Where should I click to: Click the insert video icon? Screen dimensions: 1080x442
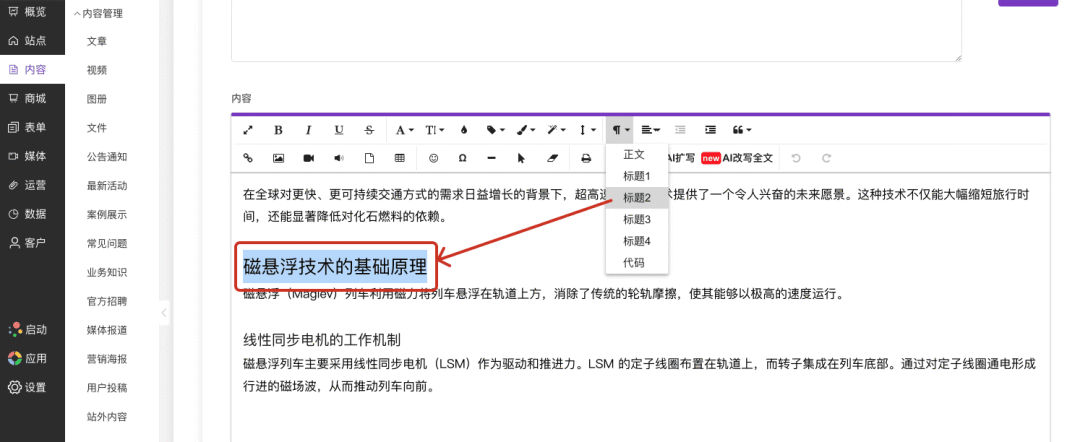309,158
